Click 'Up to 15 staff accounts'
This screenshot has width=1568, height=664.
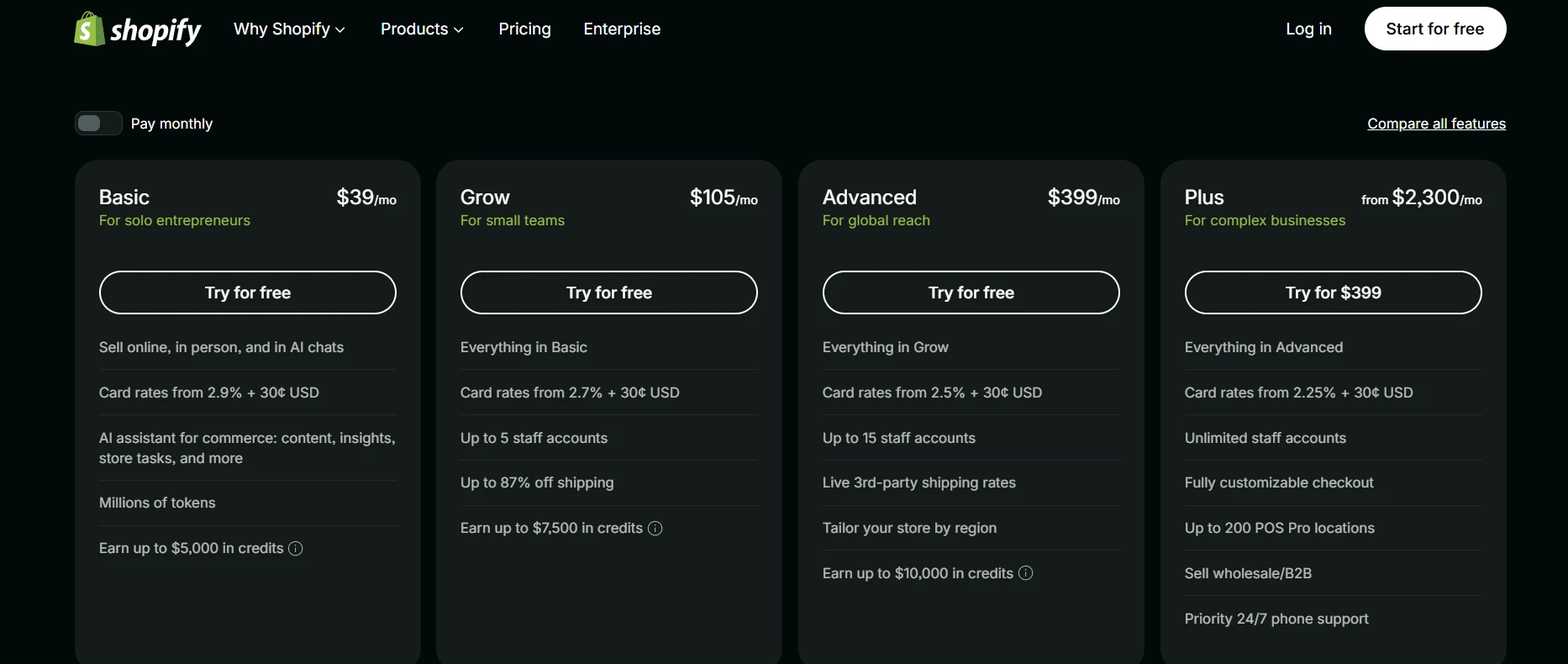coord(899,438)
